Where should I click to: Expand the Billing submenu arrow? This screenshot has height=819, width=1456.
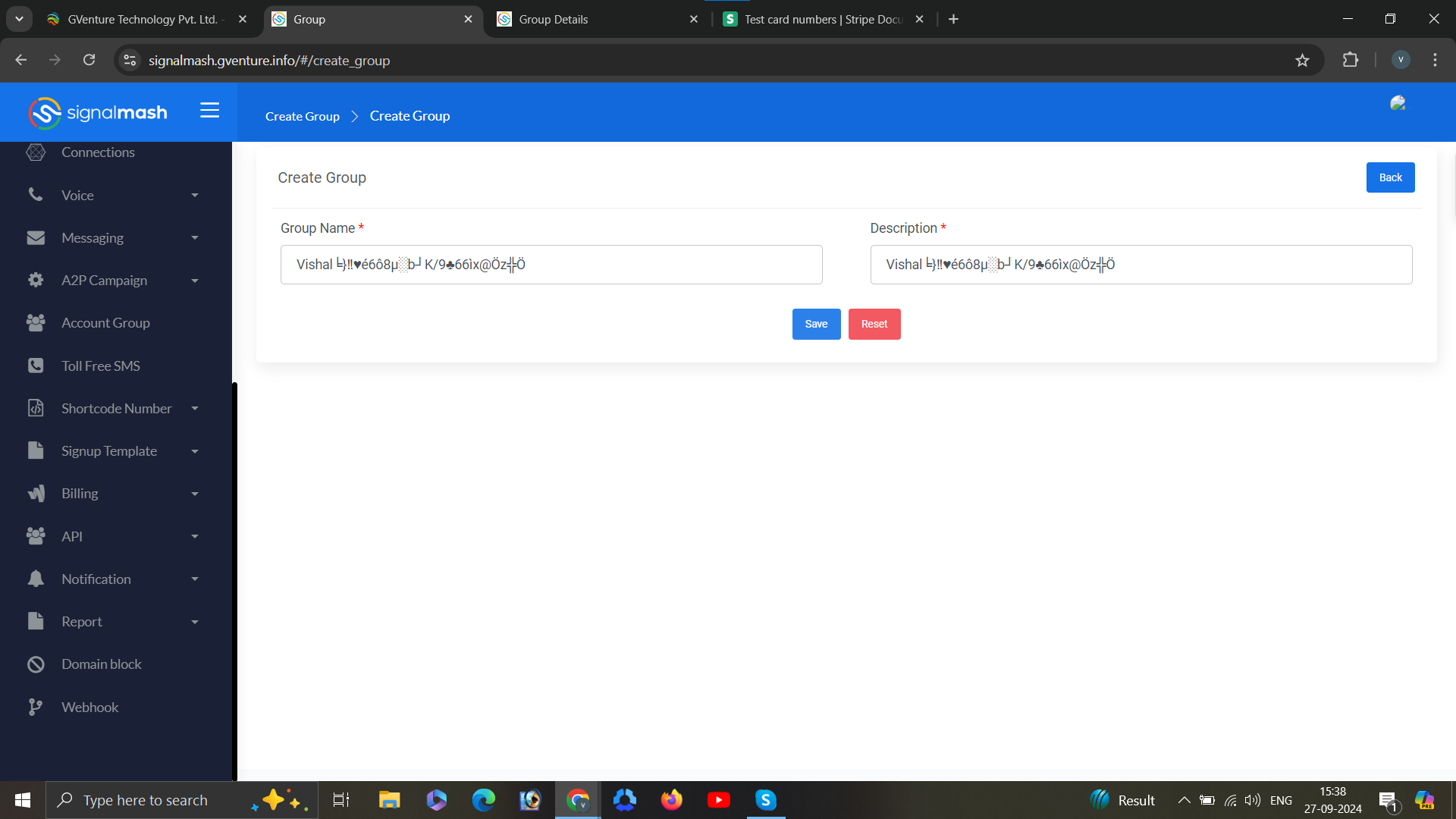click(195, 494)
